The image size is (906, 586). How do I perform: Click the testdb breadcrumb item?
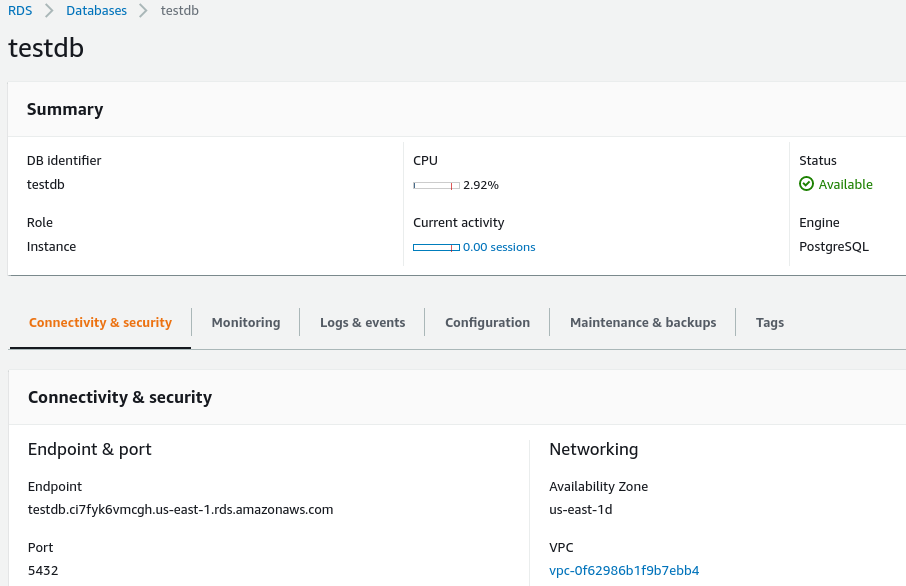click(179, 11)
